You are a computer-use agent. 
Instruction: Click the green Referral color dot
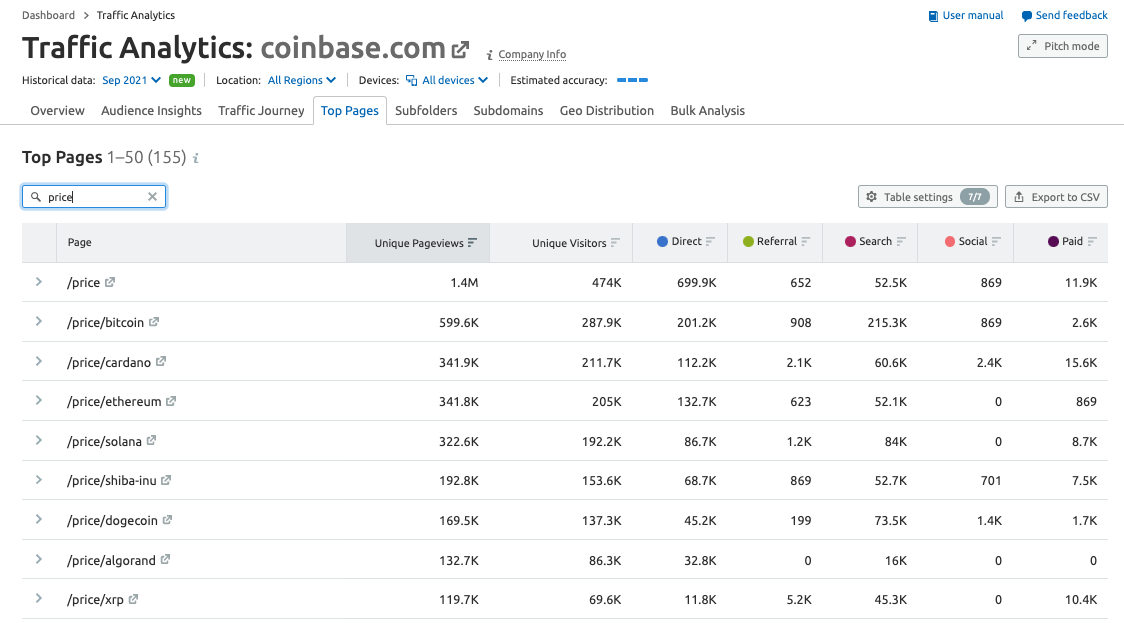click(x=748, y=242)
